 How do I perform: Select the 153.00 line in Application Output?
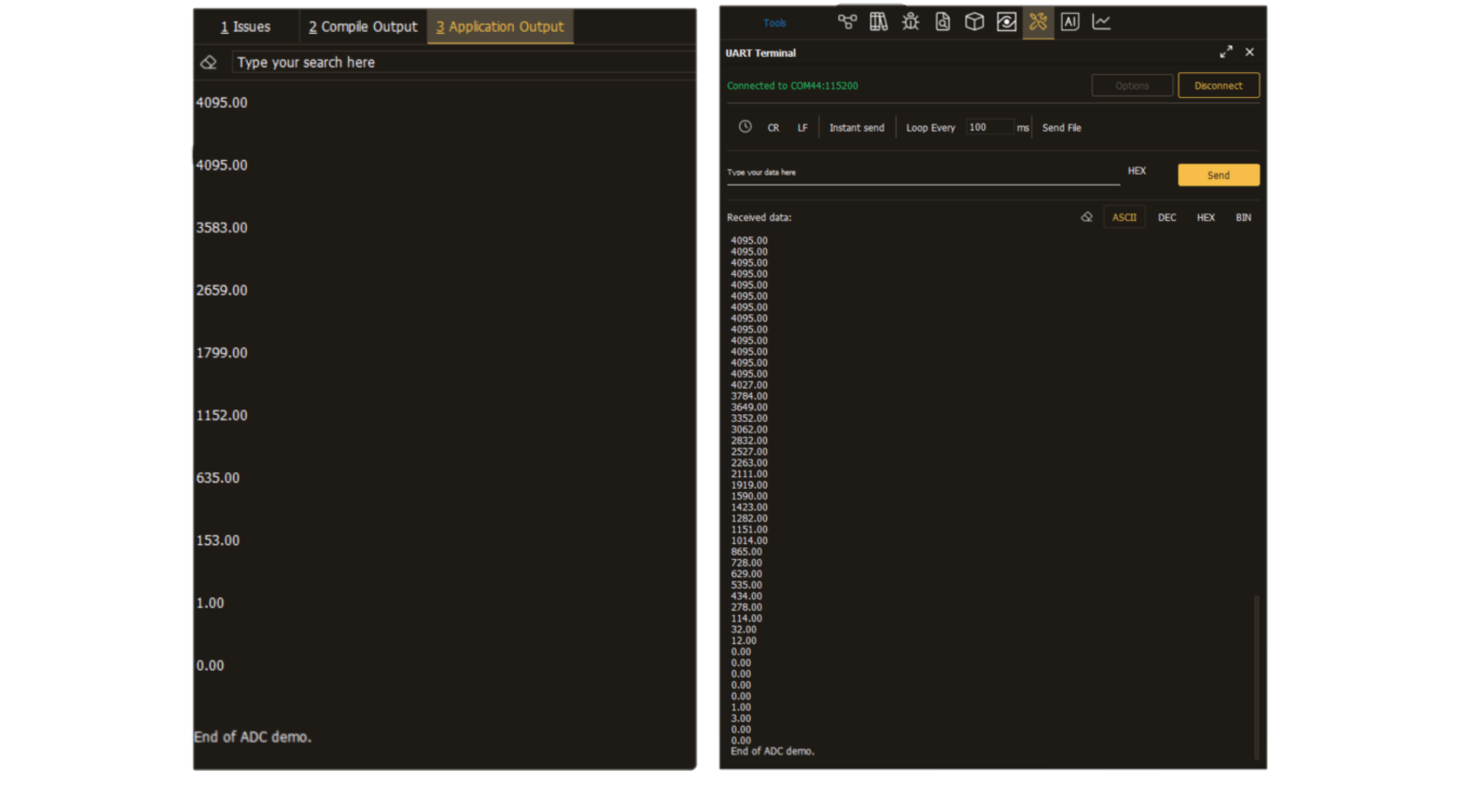point(218,540)
